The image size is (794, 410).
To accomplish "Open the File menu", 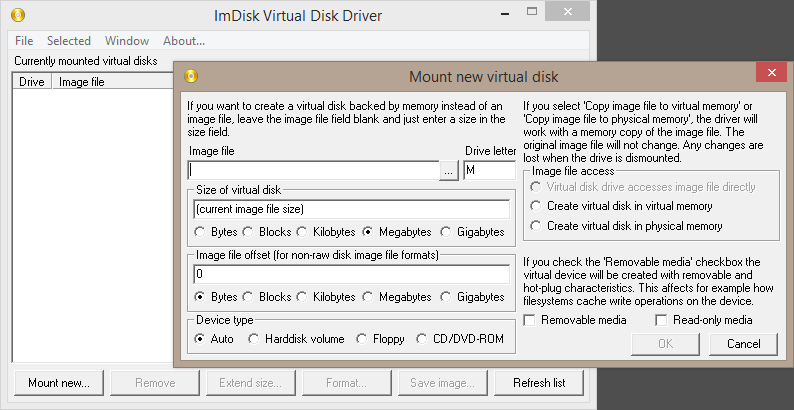I will (24, 41).
